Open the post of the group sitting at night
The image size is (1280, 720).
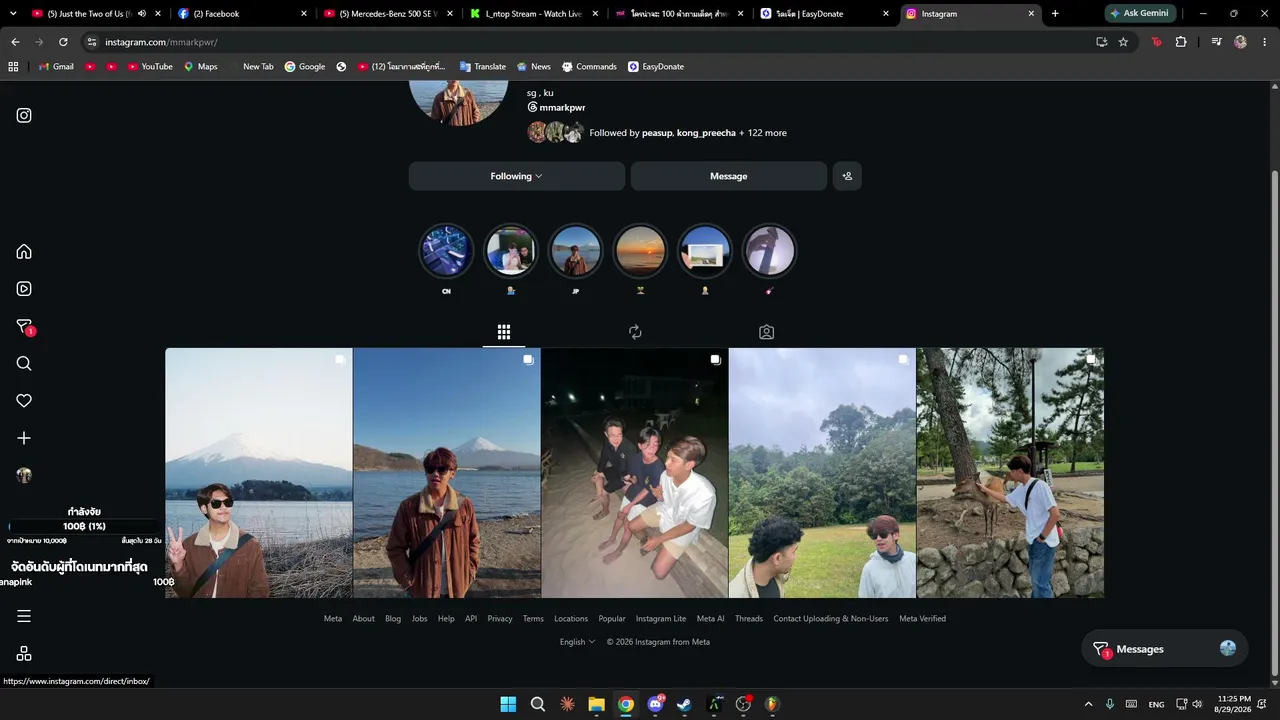click(x=634, y=473)
